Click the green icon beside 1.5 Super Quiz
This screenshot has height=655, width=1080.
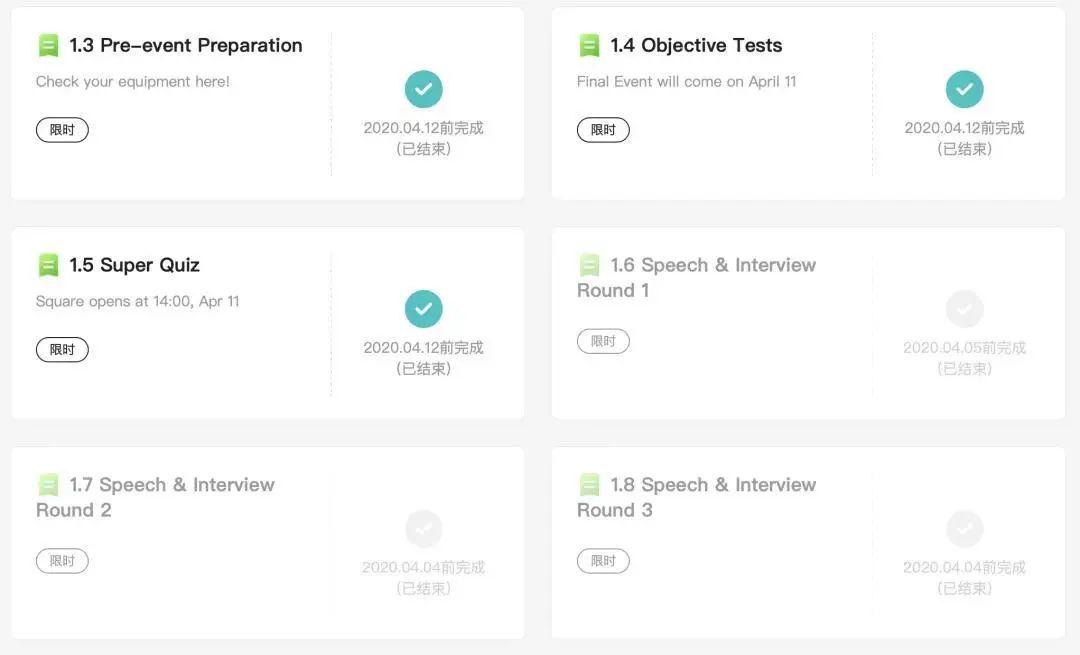click(x=48, y=266)
